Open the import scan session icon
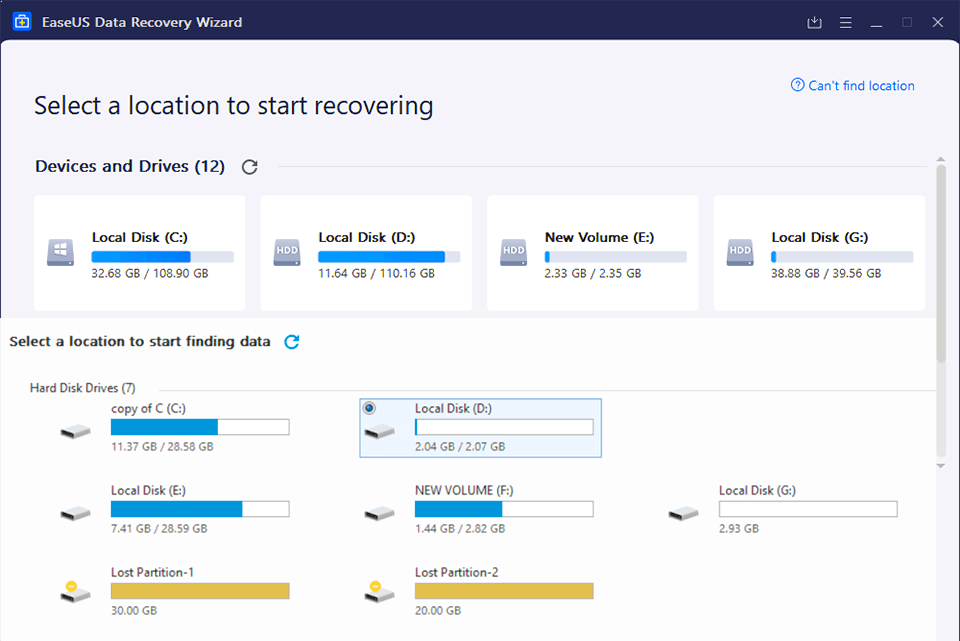This screenshot has width=960, height=641. [814, 23]
